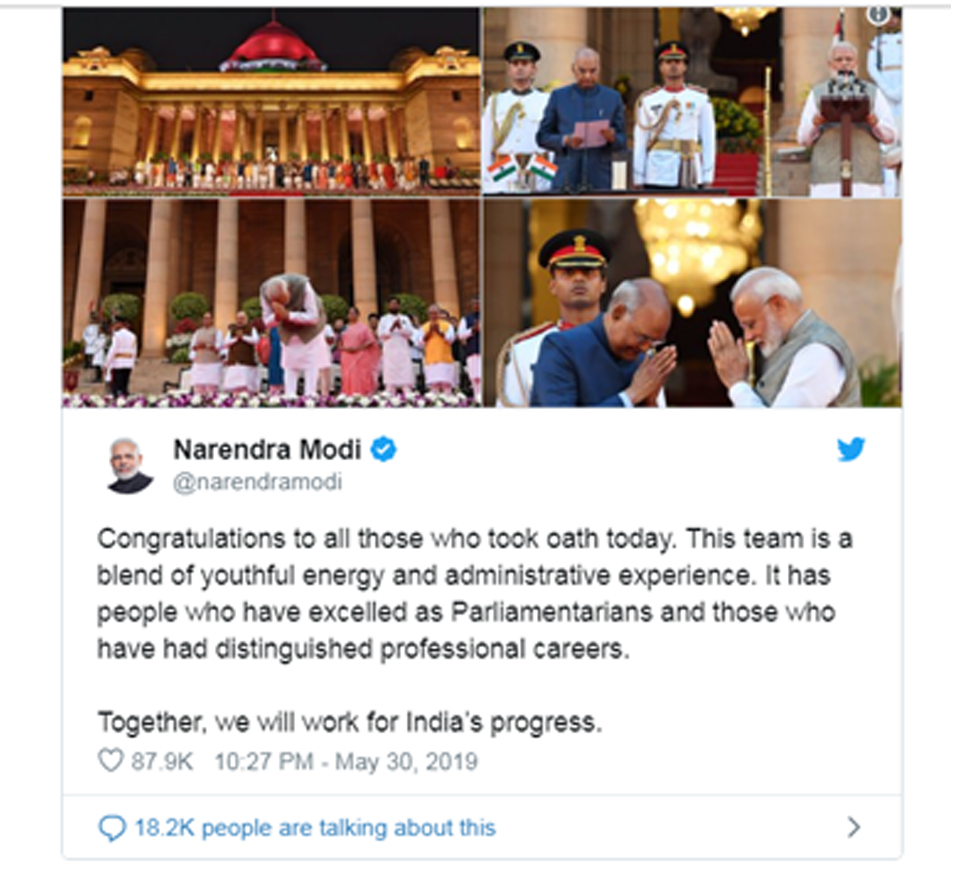Click the 87.9K likes count
978x892 pixels.
click(x=162, y=762)
